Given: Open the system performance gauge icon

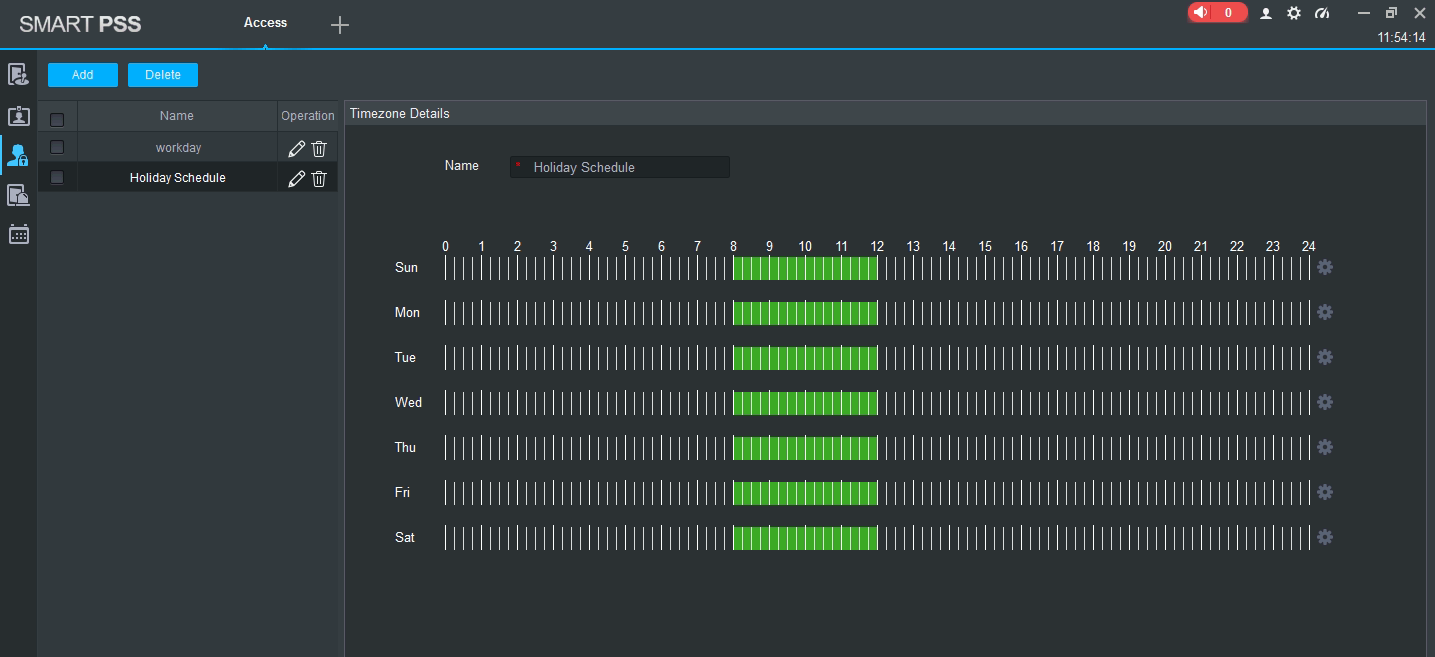Looking at the screenshot, I should [x=1322, y=13].
